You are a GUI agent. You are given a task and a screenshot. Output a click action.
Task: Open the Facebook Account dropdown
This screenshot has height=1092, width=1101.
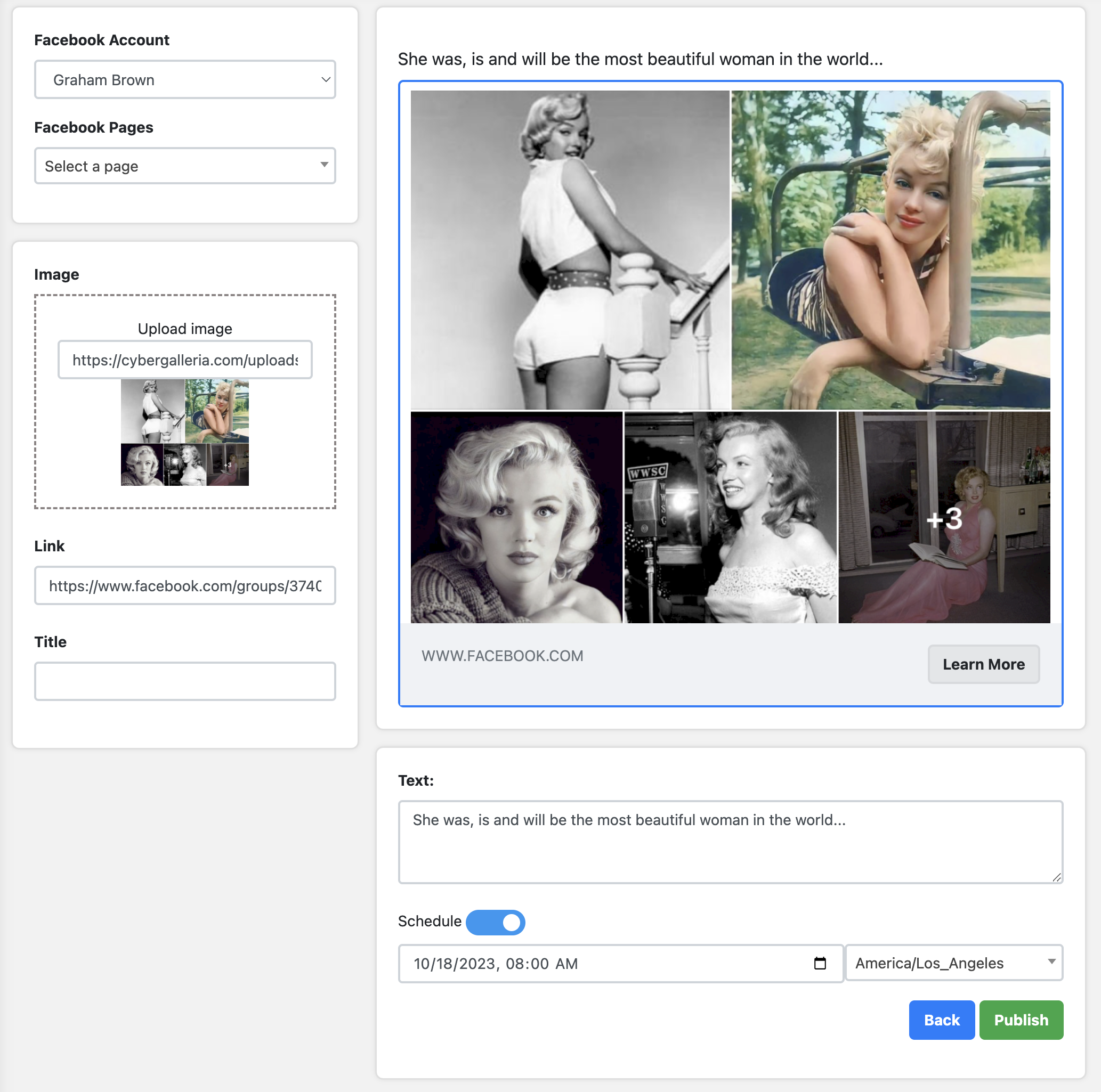(184, 80)
